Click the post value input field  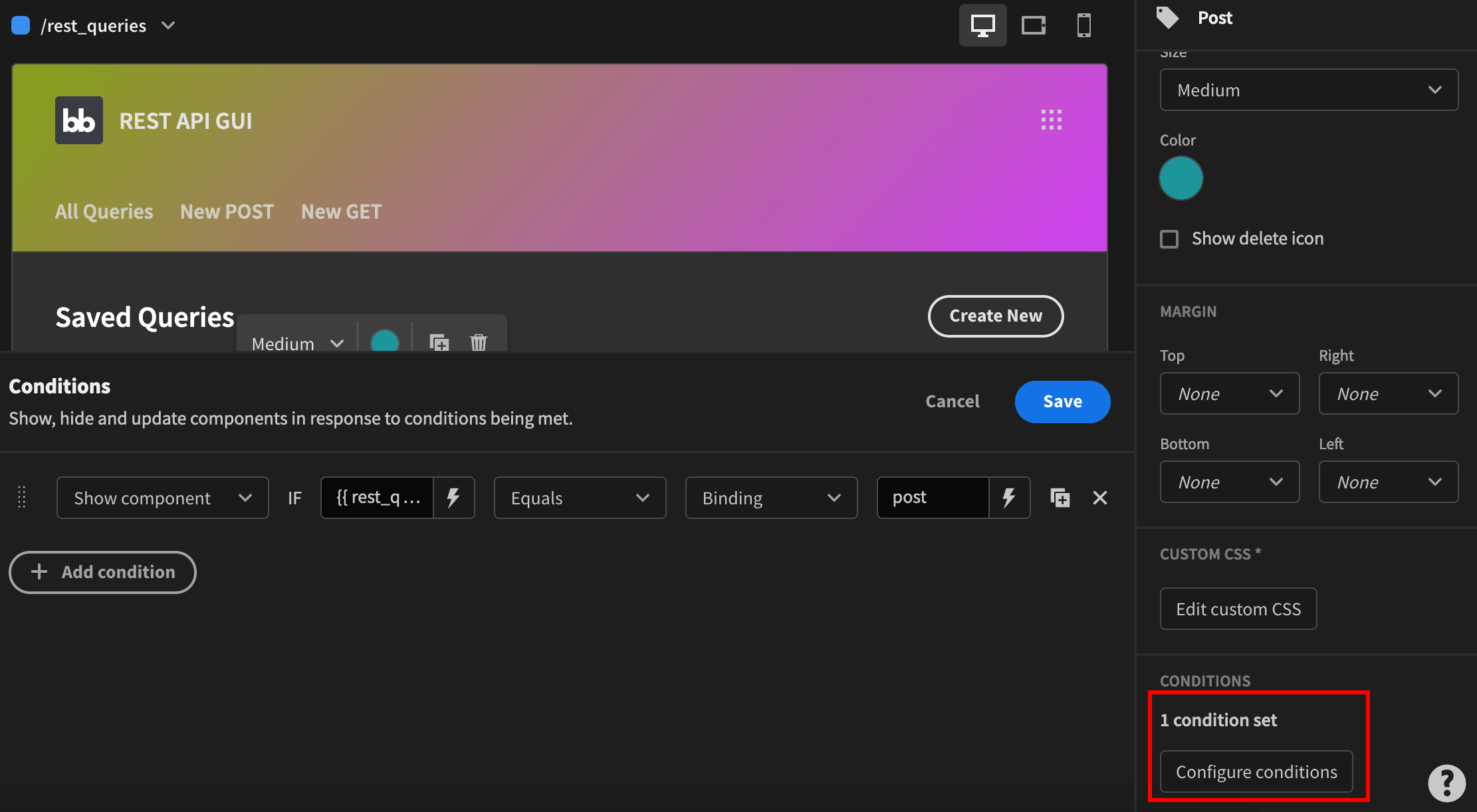tap(933, 497)
